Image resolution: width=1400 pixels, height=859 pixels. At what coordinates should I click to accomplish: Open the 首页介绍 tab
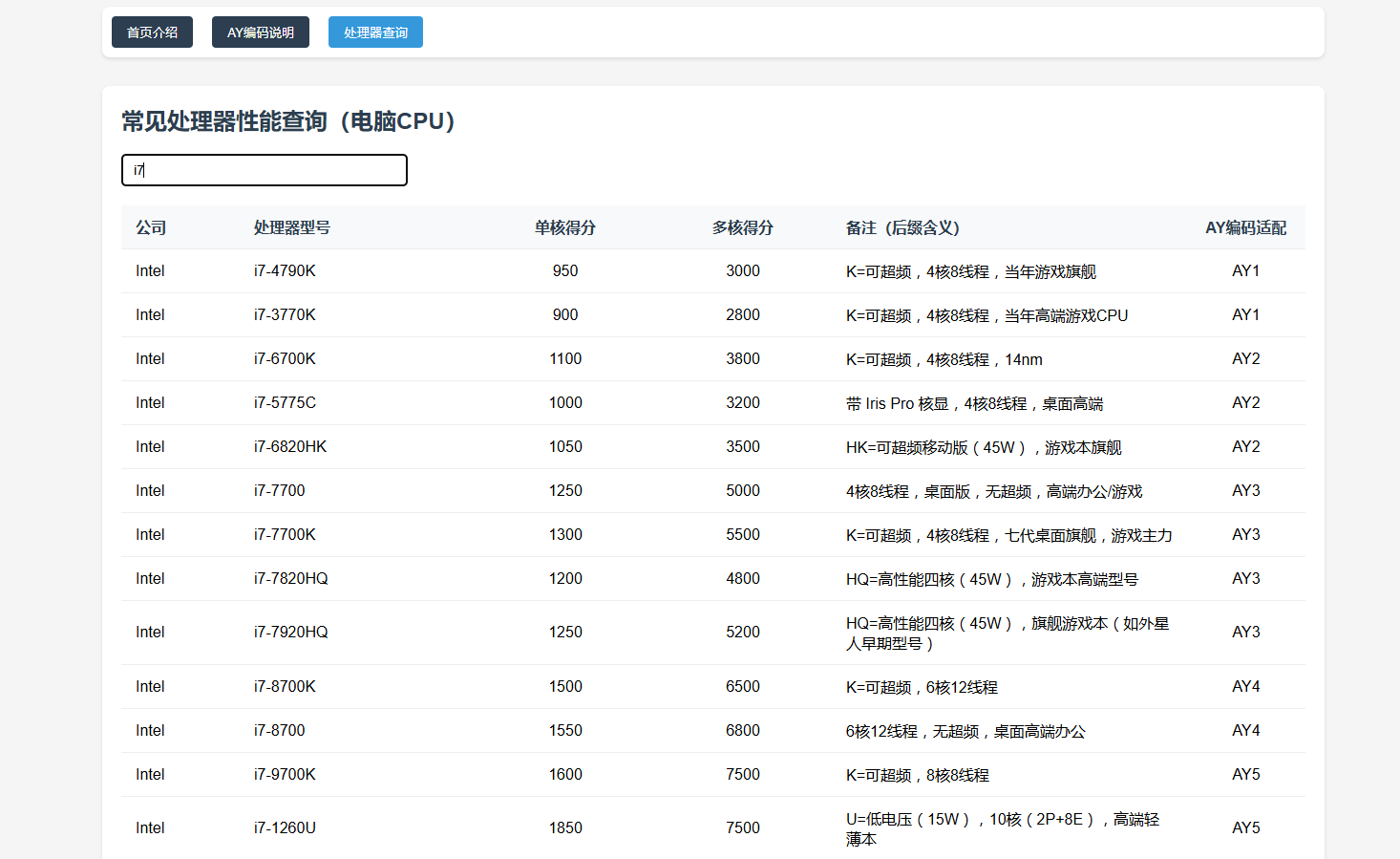(x=152, y=32)
